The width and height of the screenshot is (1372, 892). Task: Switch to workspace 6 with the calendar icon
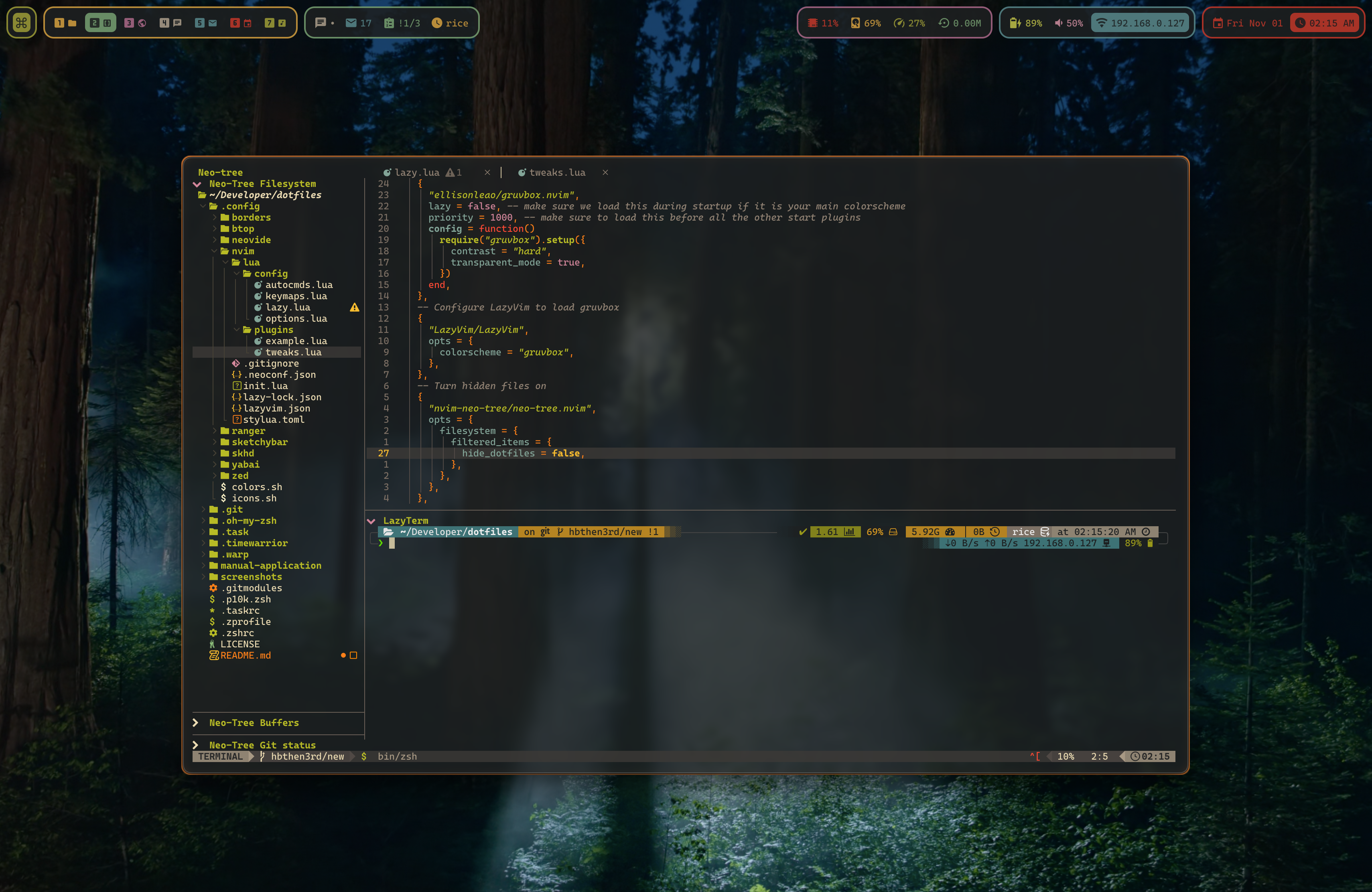241,23
